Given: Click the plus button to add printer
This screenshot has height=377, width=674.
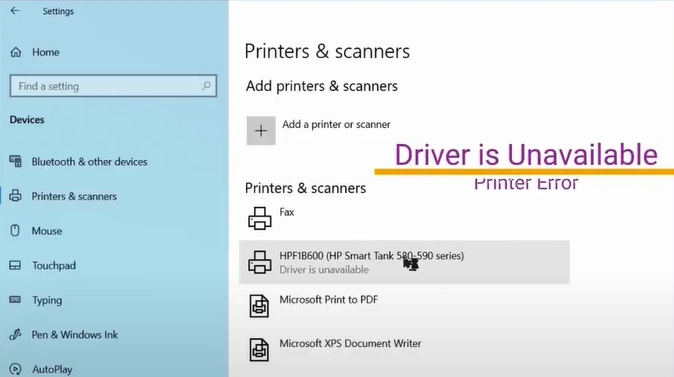Looking at the screenshot, I should click(261, 131).
